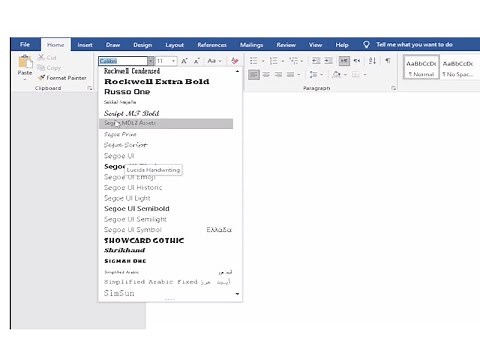Viewport: 480px width, 360px height.
Task: Apply the No Spacing style thumbnail
Action: [x=458, y=68]
